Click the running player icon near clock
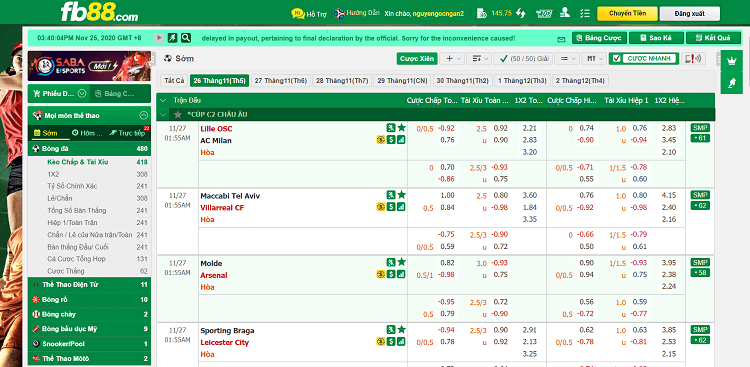The width and height of the screenshot is (750, 367). point(172,38)
